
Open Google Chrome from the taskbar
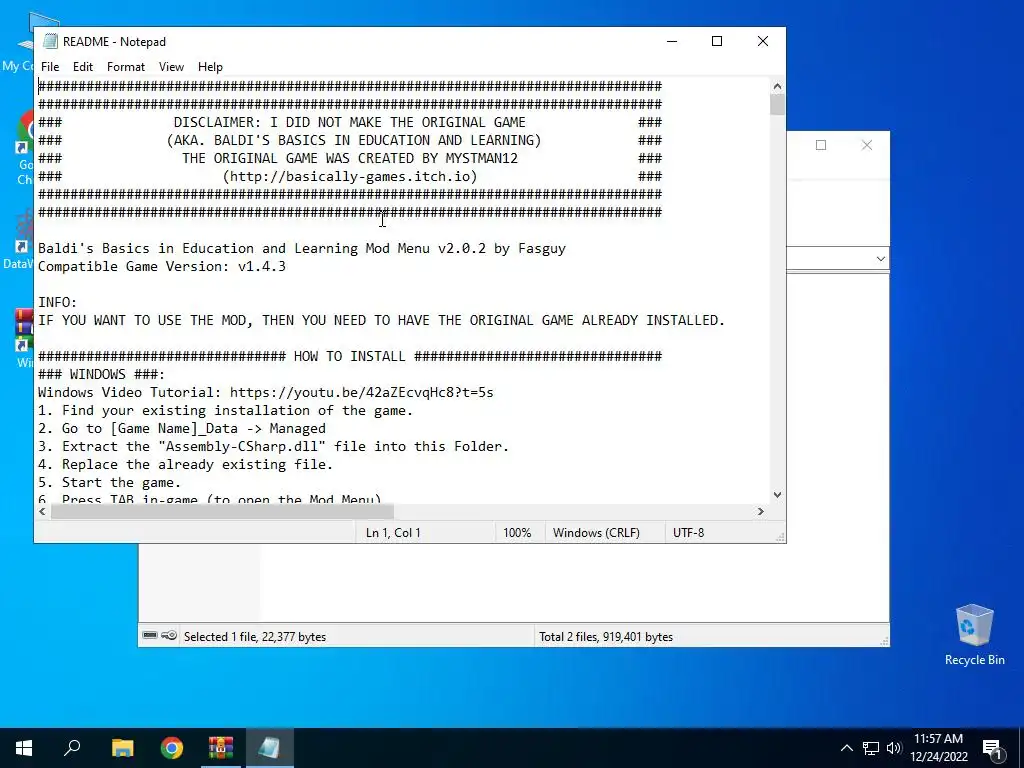172,748
